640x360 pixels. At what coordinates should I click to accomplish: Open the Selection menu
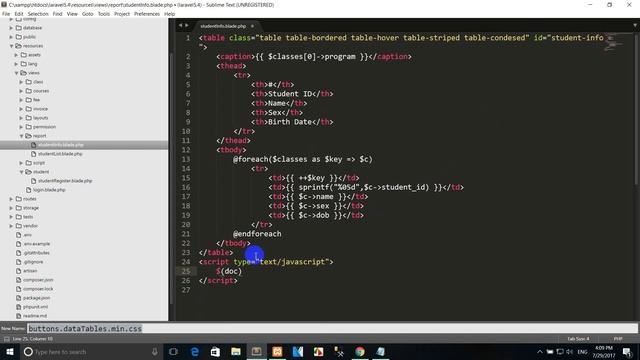click(38, 14)
